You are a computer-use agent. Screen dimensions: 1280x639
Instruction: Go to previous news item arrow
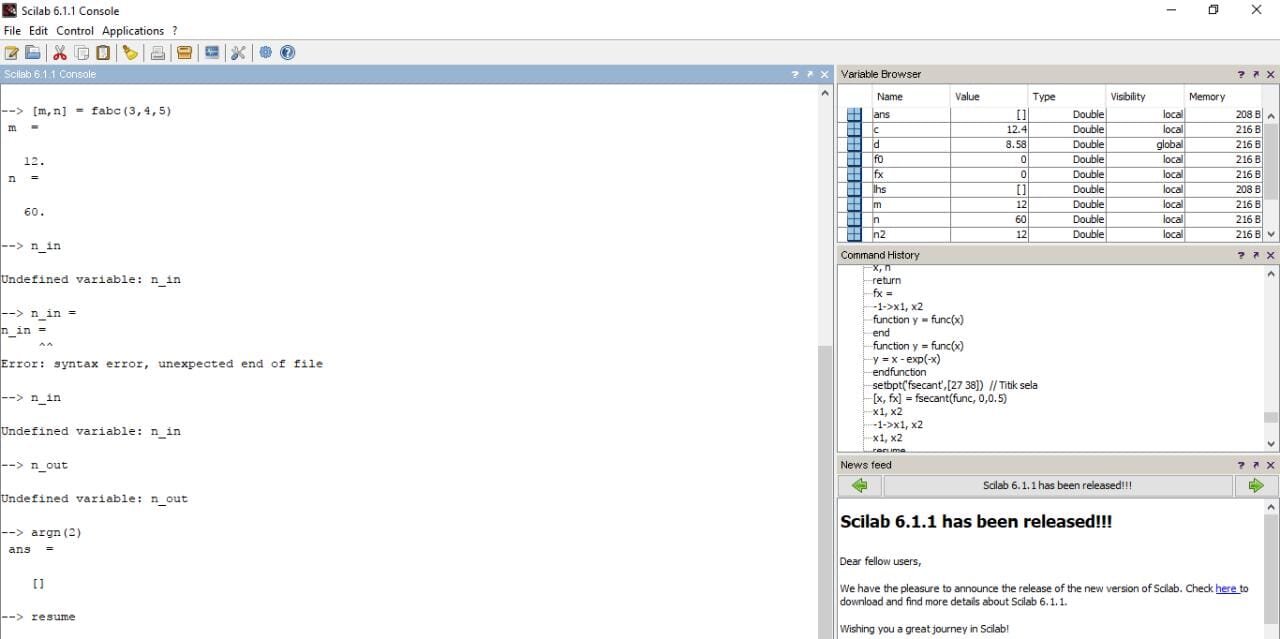860,486
